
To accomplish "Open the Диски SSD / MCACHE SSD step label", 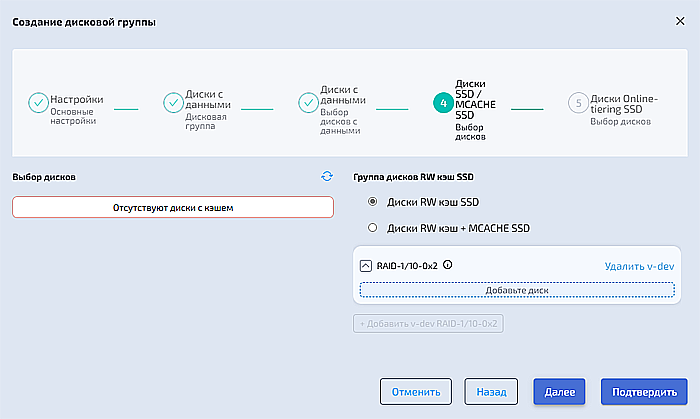I will tap(475, 110).
